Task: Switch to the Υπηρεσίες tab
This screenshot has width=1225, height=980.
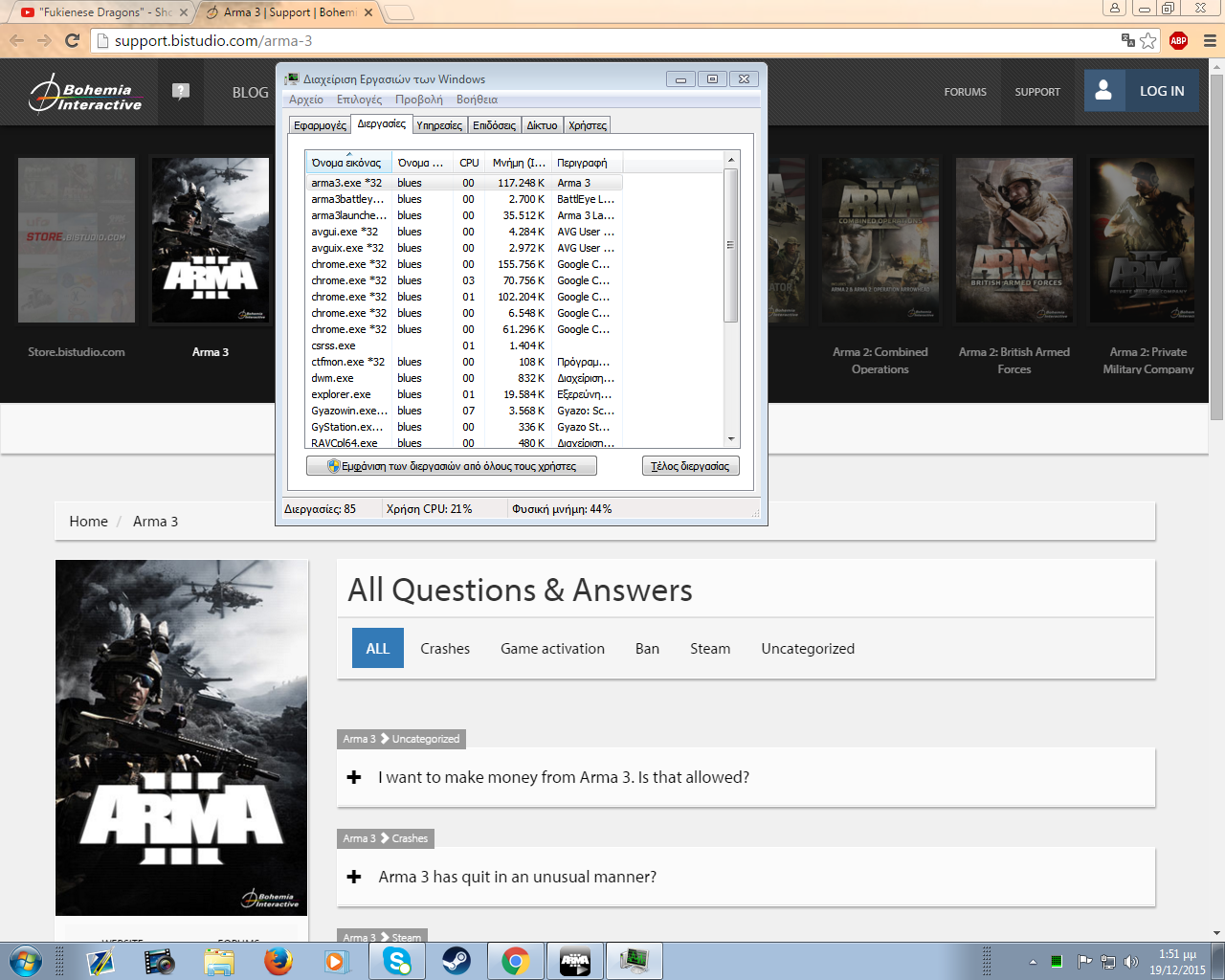Action: pos(439,125)
